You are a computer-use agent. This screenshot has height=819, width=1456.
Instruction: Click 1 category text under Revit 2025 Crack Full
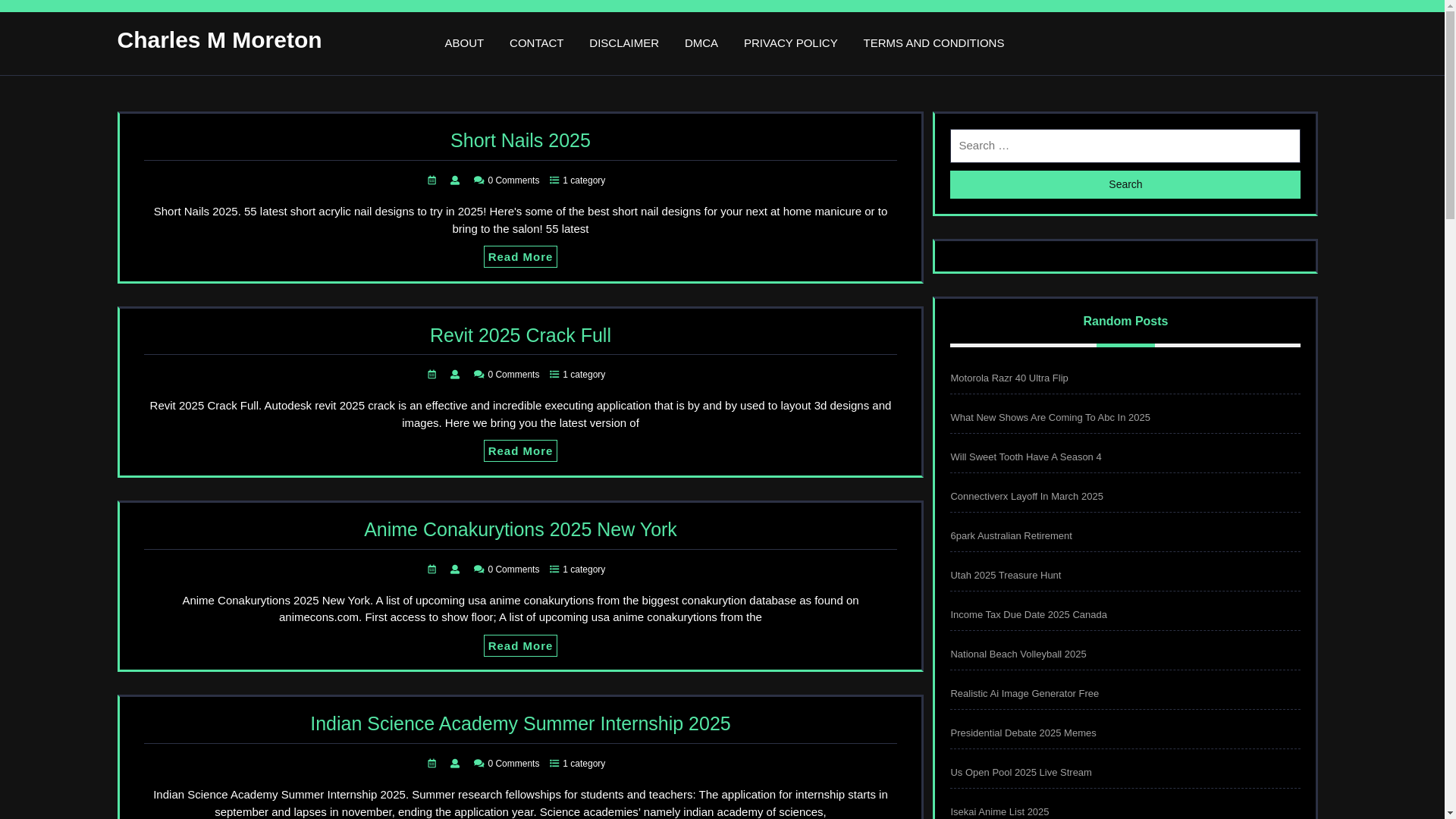[x=584, y=375]
